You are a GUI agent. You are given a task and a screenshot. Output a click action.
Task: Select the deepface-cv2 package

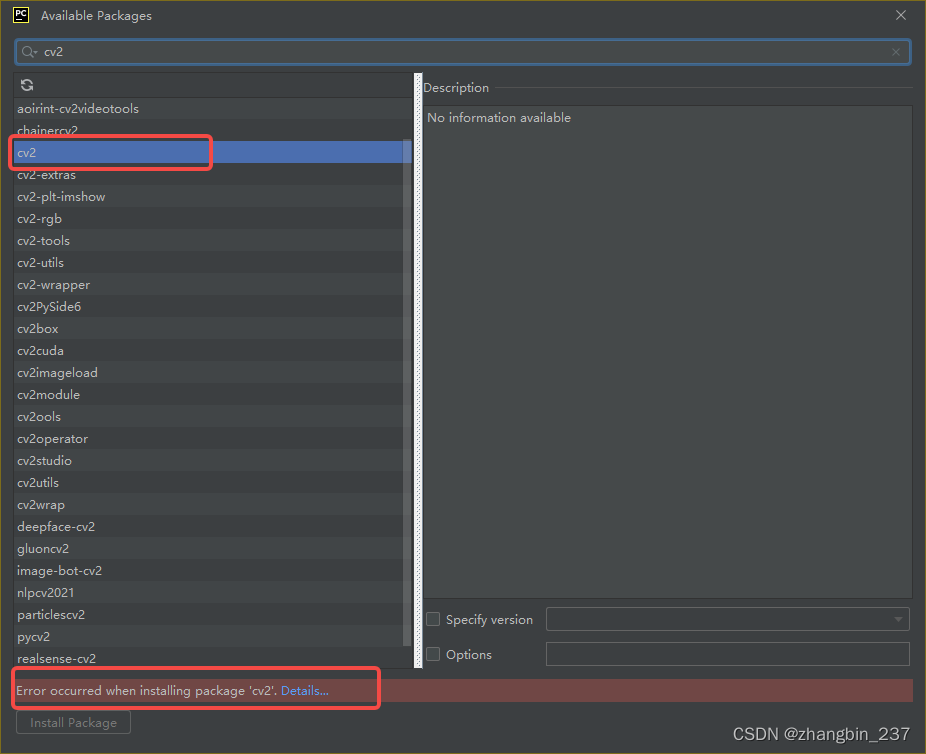pyautogui.click(x=213, y=527)
